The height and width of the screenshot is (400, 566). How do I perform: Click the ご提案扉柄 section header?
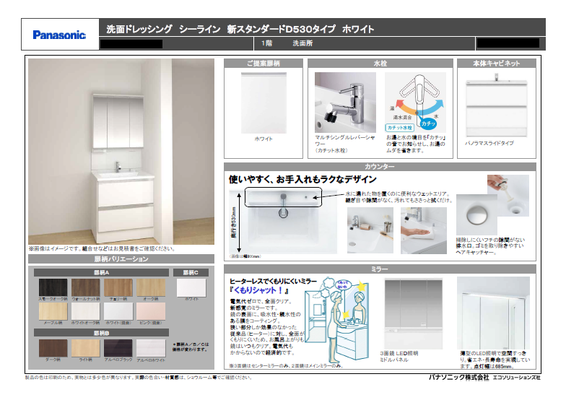263,64
